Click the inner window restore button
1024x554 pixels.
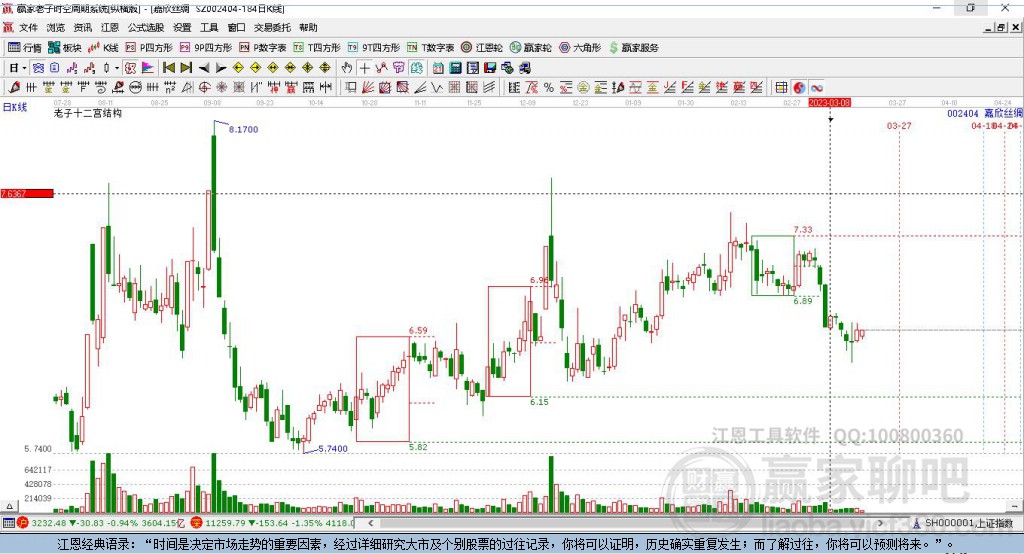pyautogui.click(x=1001, y=27)
